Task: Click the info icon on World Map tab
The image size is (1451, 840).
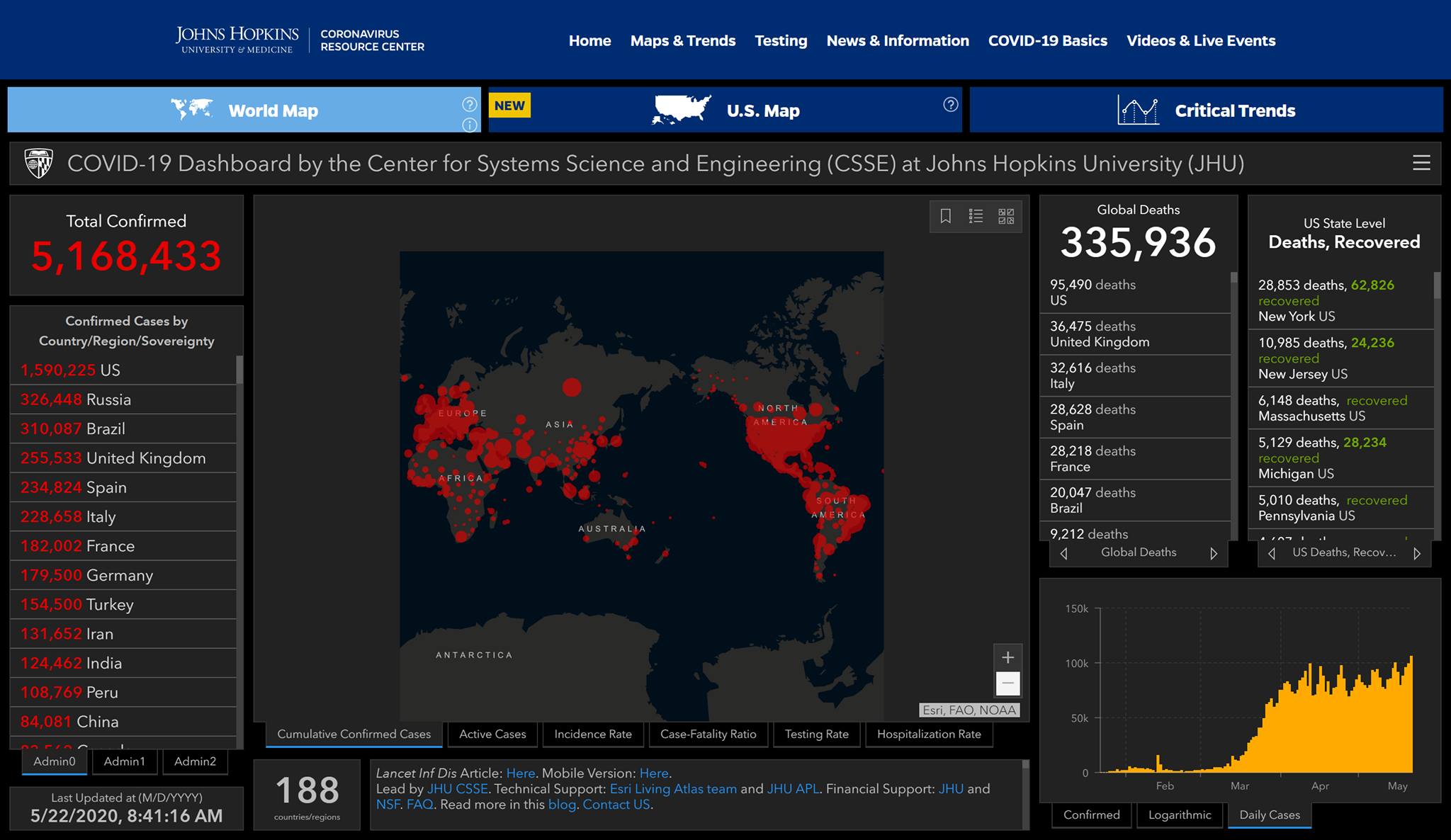Action: tap(469, 125)
